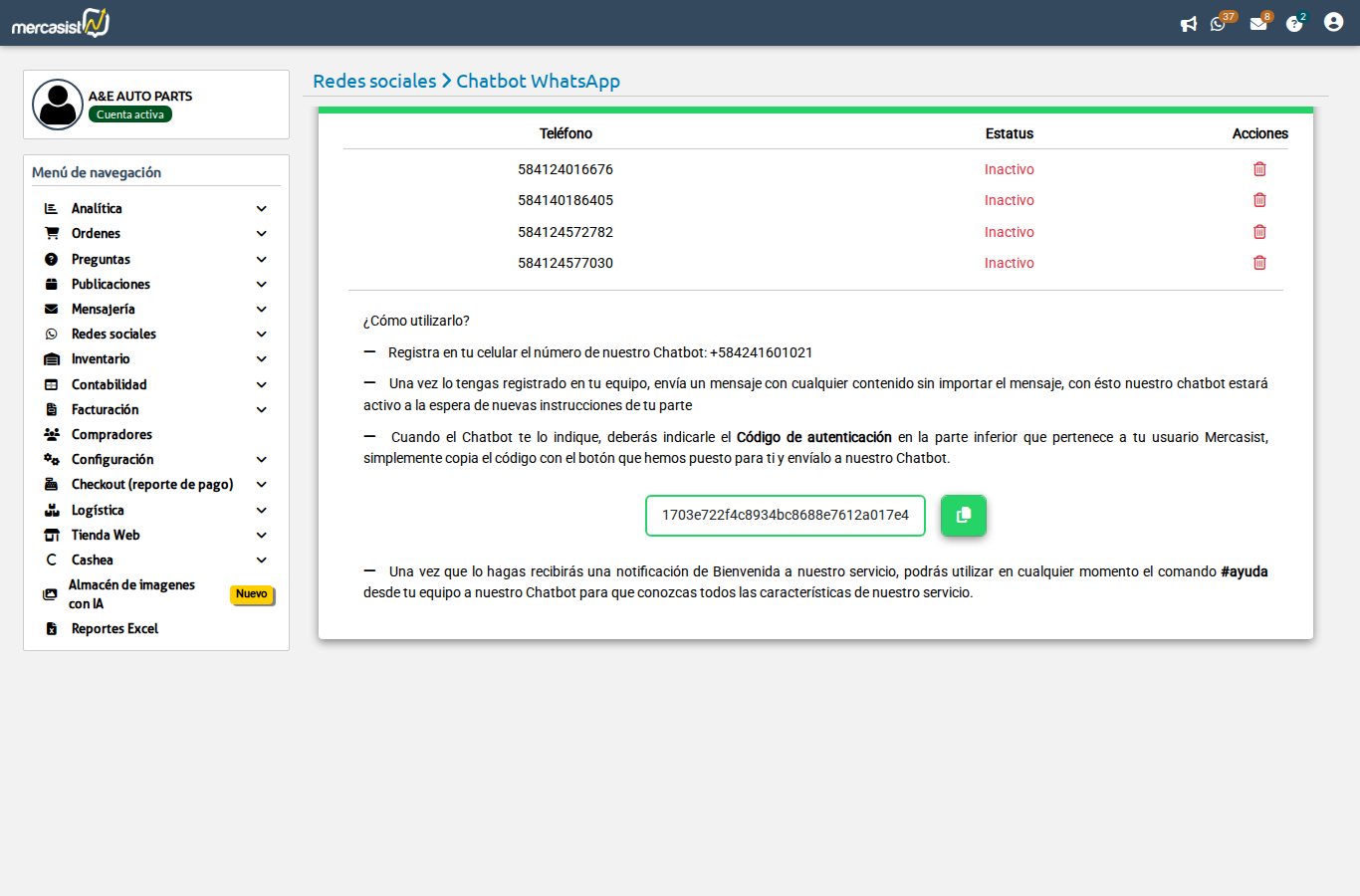
Task: Expand the Configuración section
Action: pyautogui.click(x=261, y=459)
